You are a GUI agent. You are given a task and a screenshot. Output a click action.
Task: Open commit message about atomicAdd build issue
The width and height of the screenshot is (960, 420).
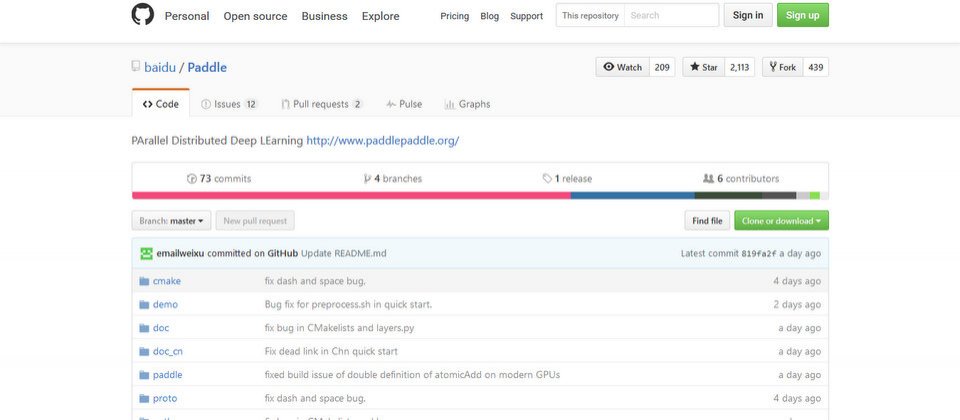tap(412, 375)
